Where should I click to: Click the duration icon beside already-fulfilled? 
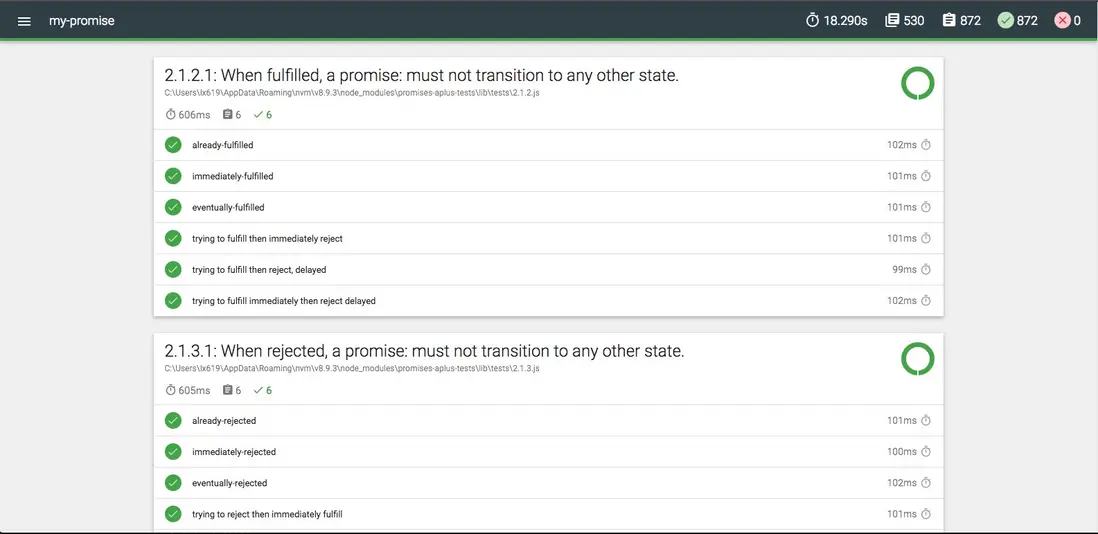point(926,145)
